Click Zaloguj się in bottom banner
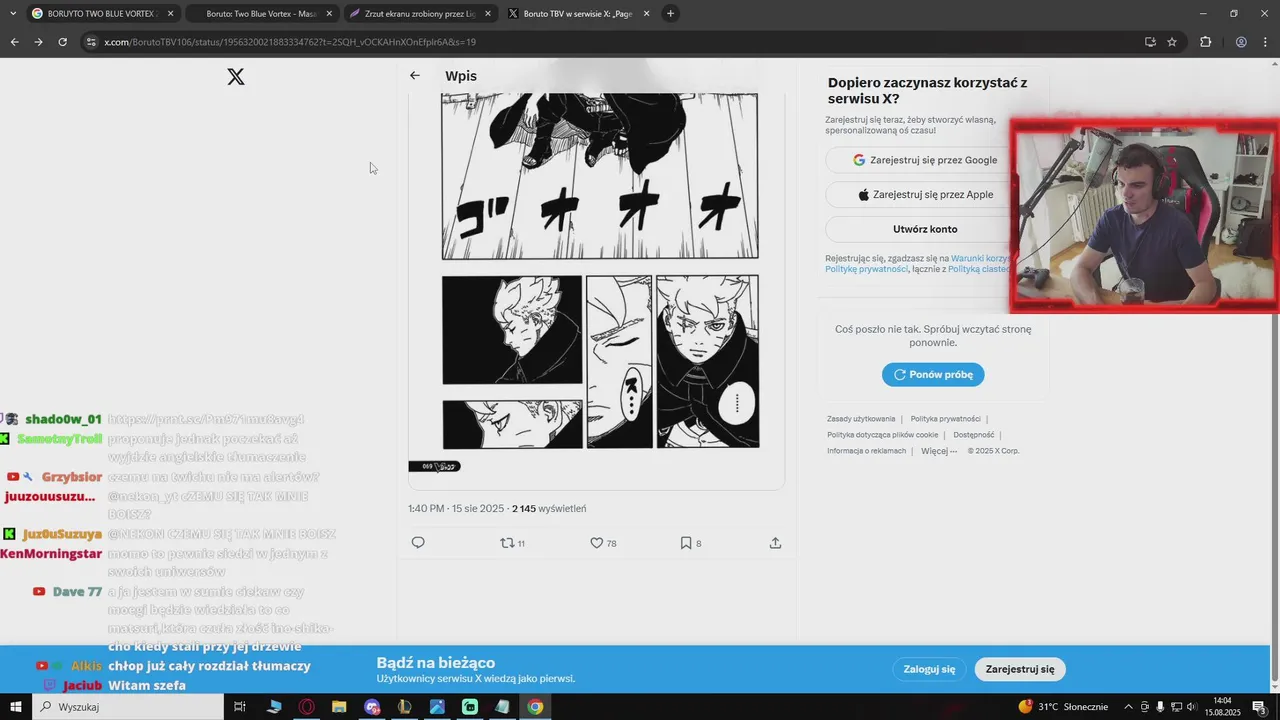 tap(929, 669)
